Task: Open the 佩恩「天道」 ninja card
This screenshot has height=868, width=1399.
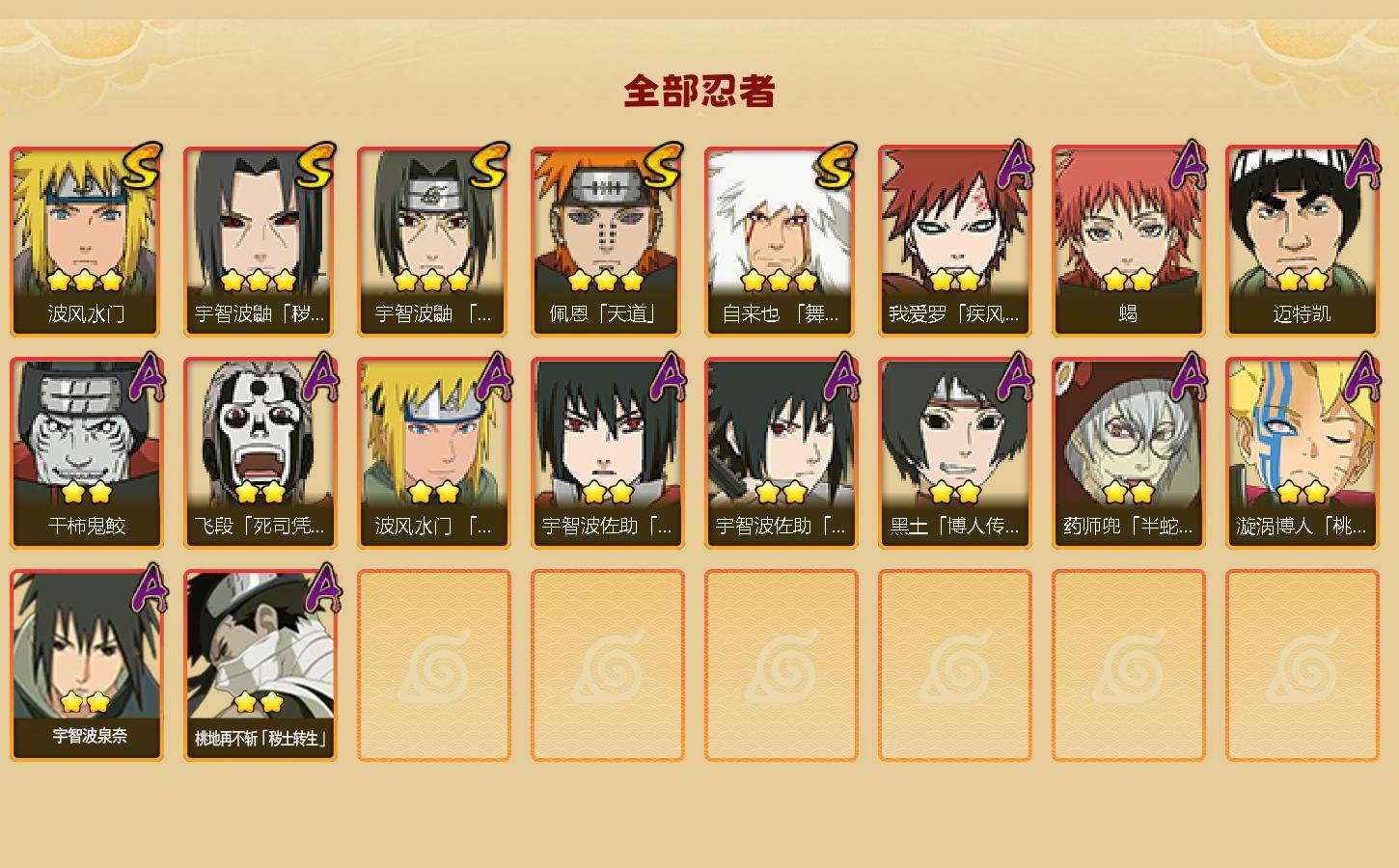Action: pos(607,241)
